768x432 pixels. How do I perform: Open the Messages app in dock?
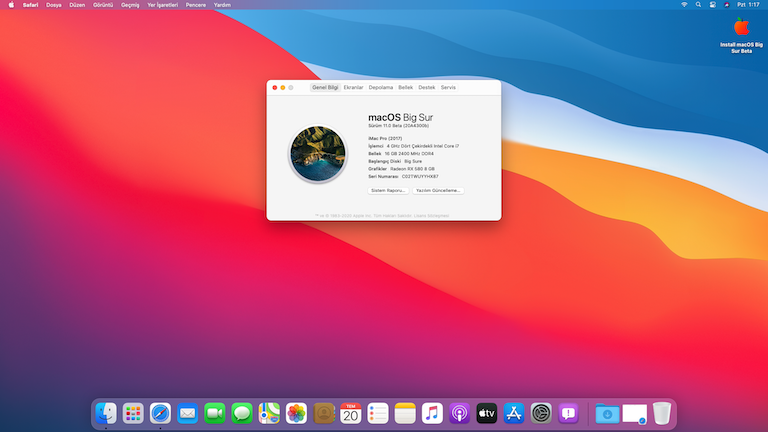click(241, 413)
